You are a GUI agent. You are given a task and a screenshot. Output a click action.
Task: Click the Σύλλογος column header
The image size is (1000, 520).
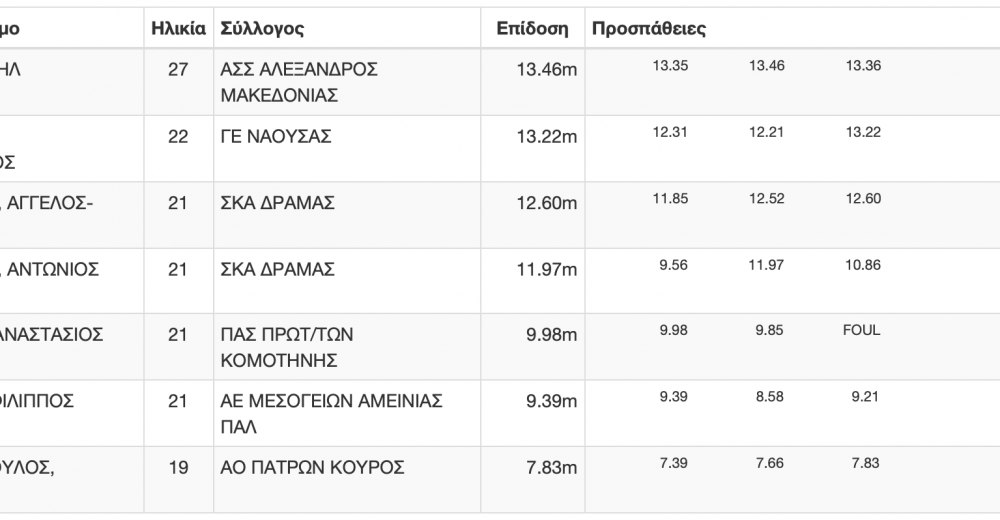[262, 29]
